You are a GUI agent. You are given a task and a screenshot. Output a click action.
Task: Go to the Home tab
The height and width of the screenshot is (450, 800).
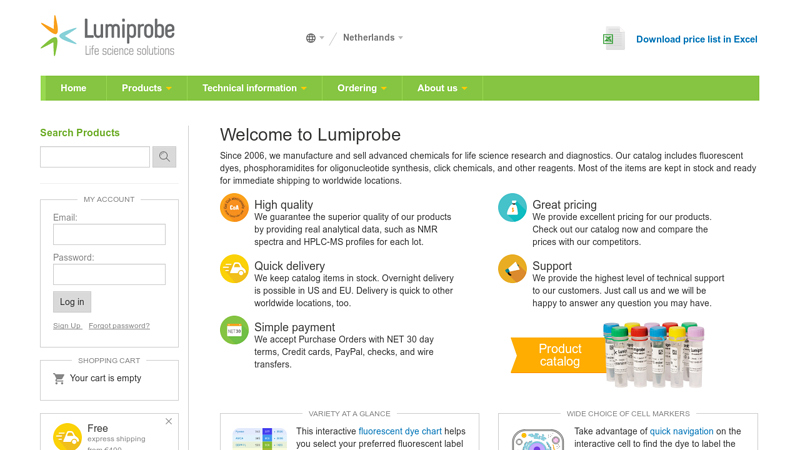(x=73, y=88)
